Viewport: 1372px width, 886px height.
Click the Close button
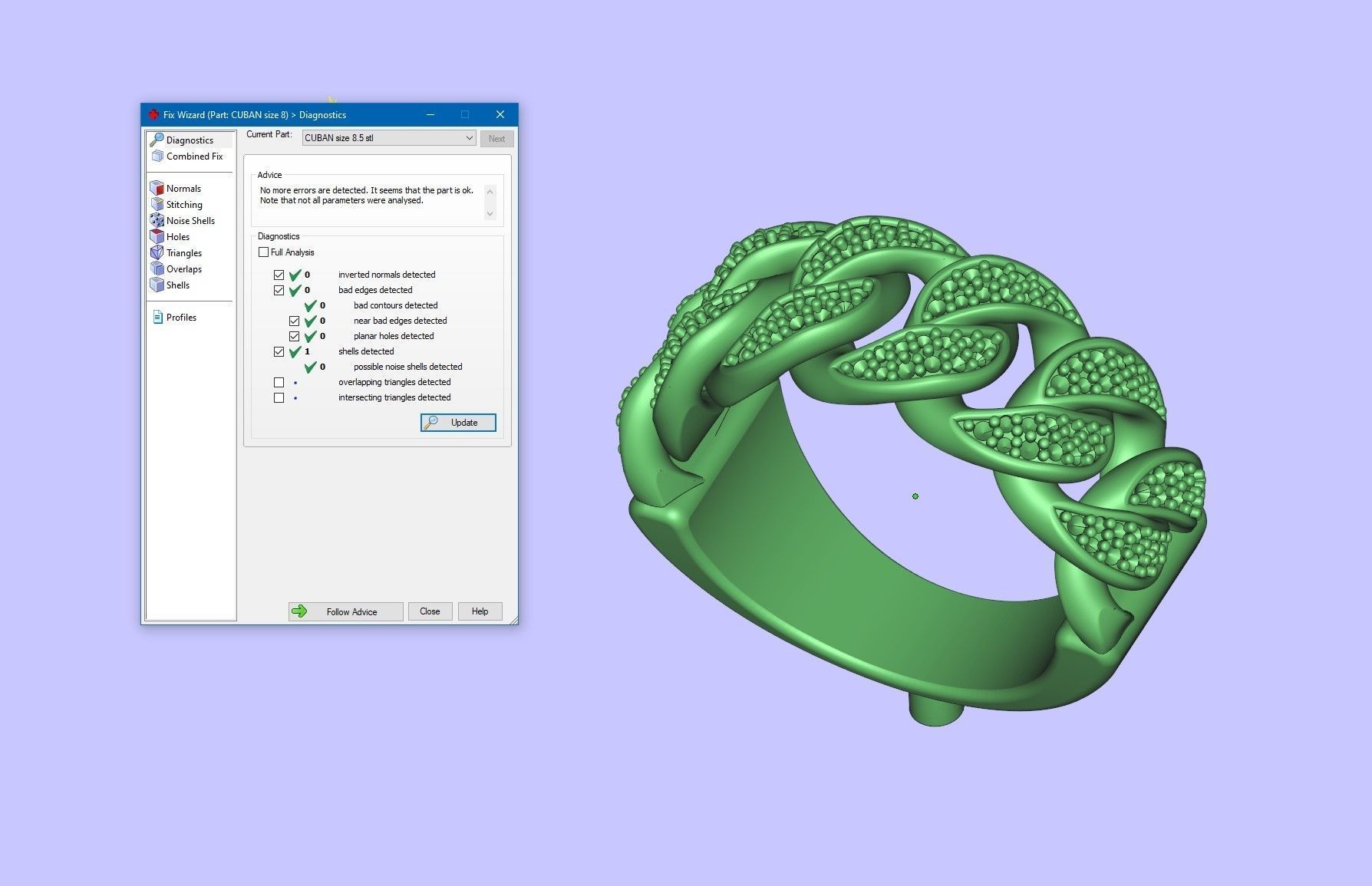[430, 611]
